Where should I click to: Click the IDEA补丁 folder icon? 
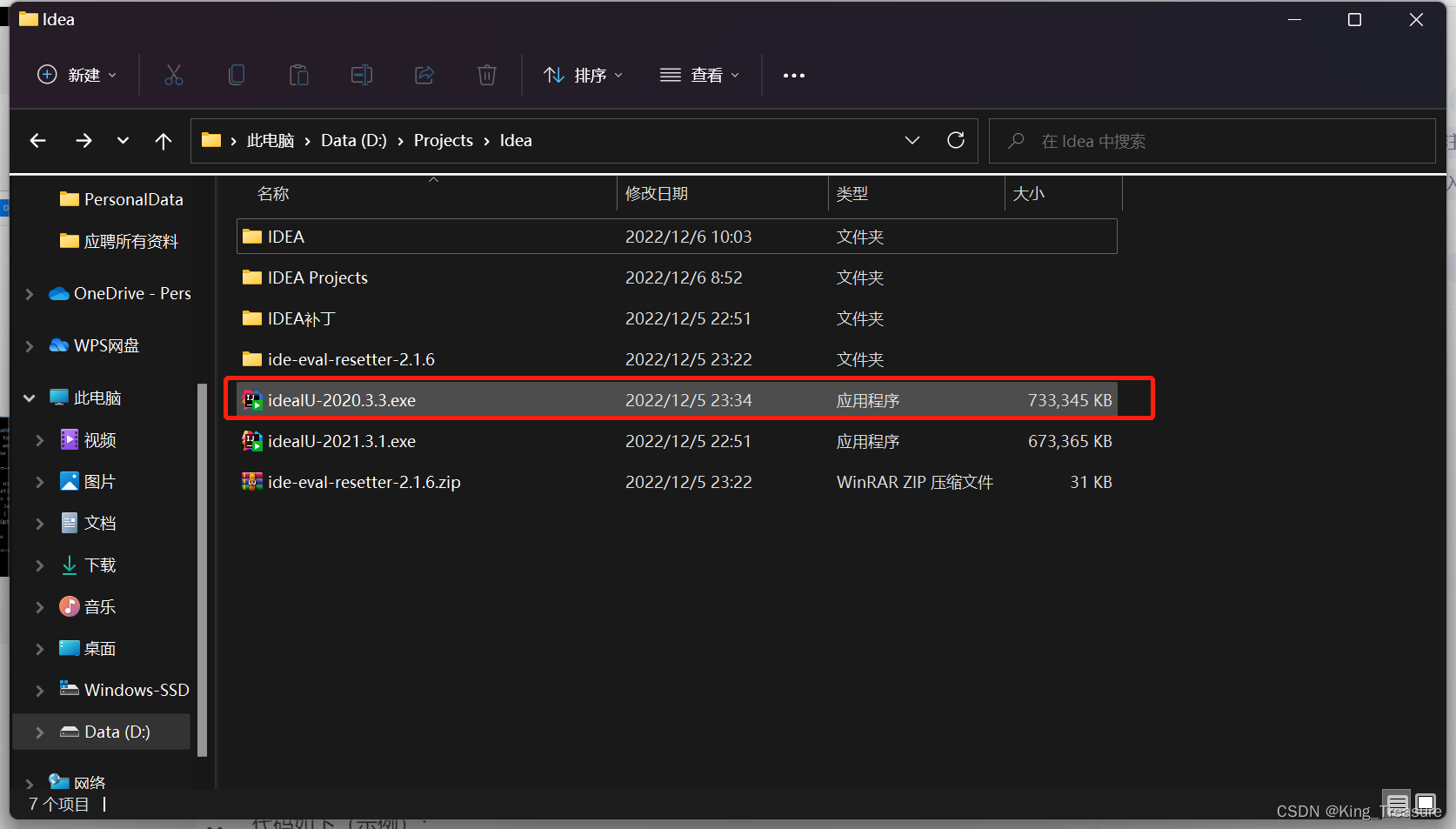(252, 318)
